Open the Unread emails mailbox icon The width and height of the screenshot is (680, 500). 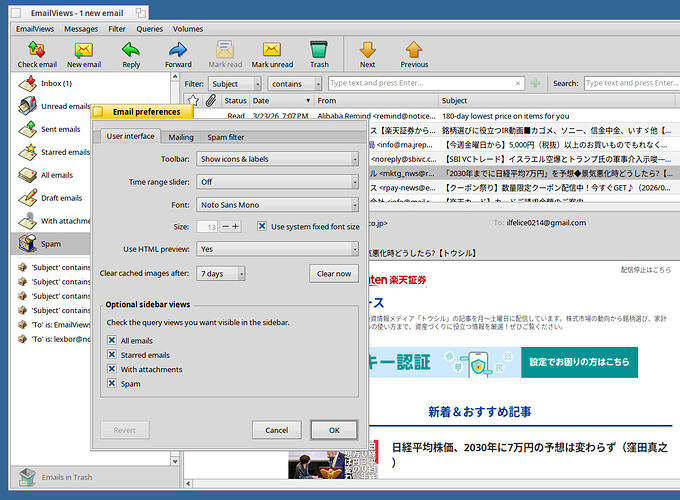pos(28,106)
